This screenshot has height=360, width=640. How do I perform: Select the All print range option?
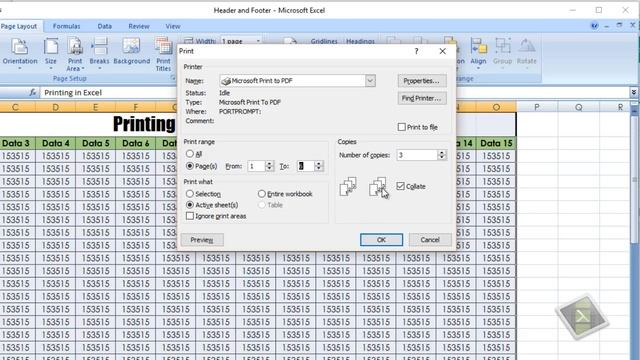190,154
